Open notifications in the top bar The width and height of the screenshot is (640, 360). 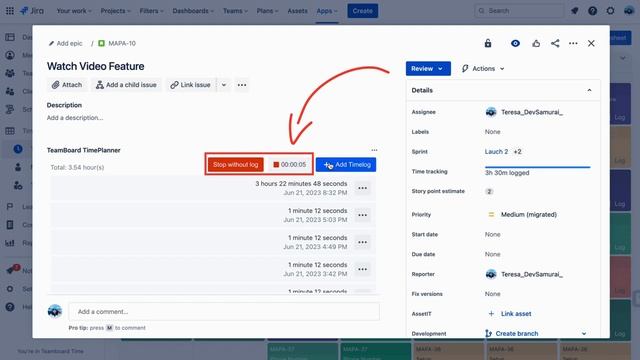tap(575, 11)
